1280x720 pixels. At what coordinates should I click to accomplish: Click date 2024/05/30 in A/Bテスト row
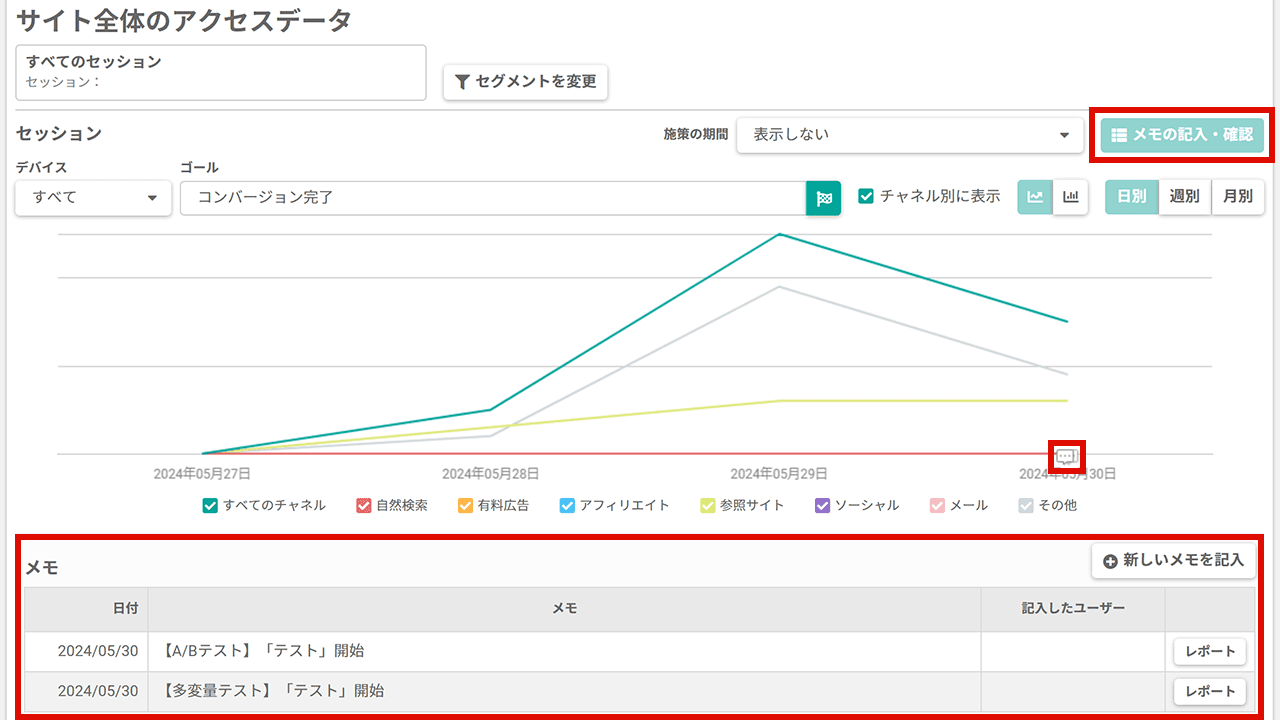[98, 651]
